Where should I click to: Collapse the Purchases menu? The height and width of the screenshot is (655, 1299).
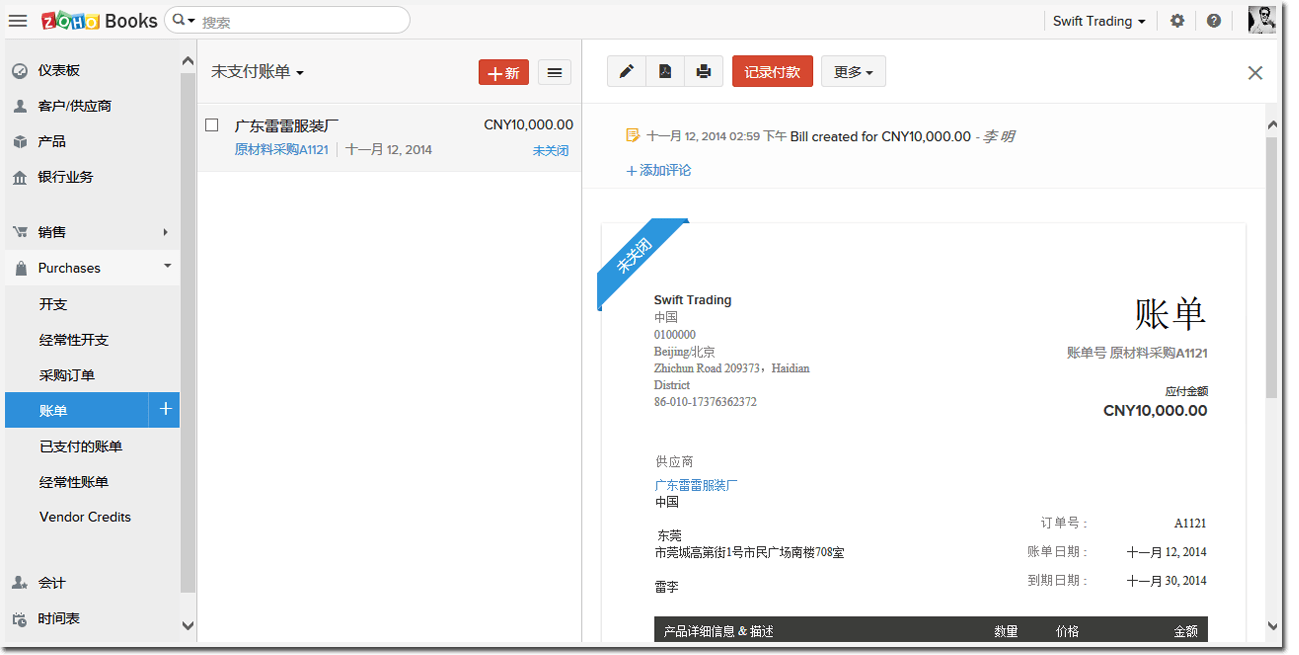coord(92,268)
